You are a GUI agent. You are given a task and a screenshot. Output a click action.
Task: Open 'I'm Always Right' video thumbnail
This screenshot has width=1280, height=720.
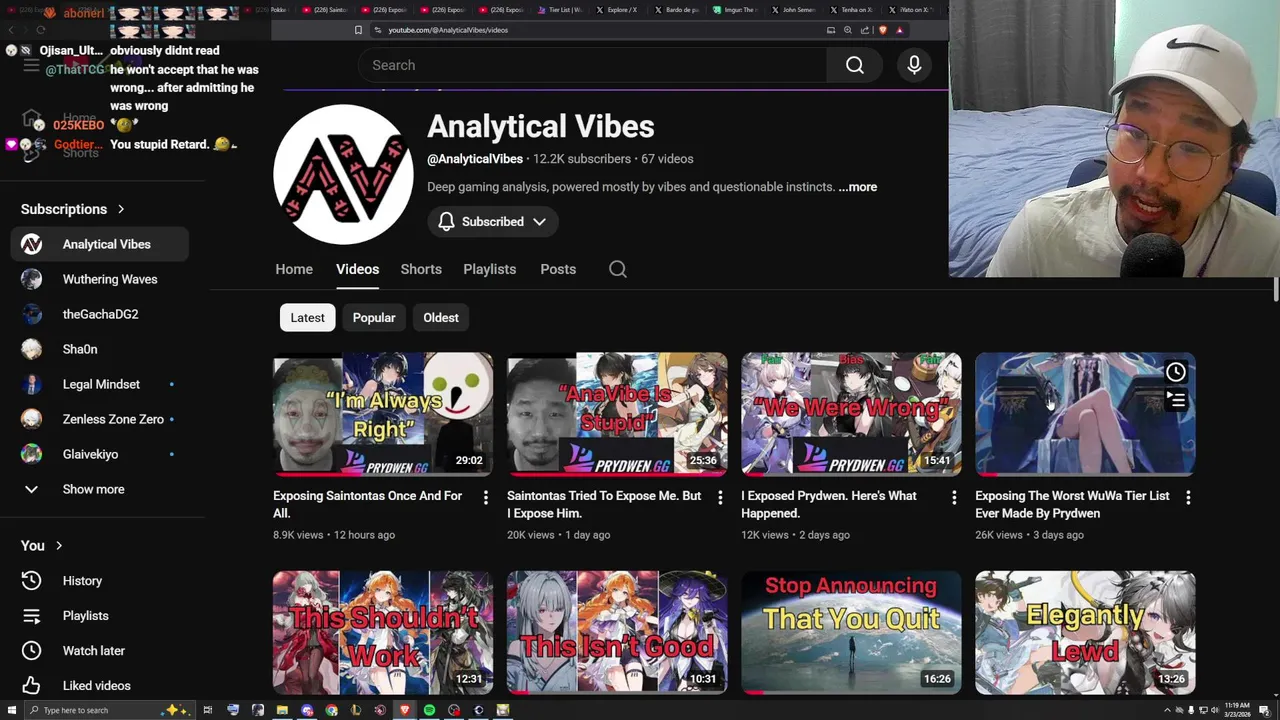(383, 414)
